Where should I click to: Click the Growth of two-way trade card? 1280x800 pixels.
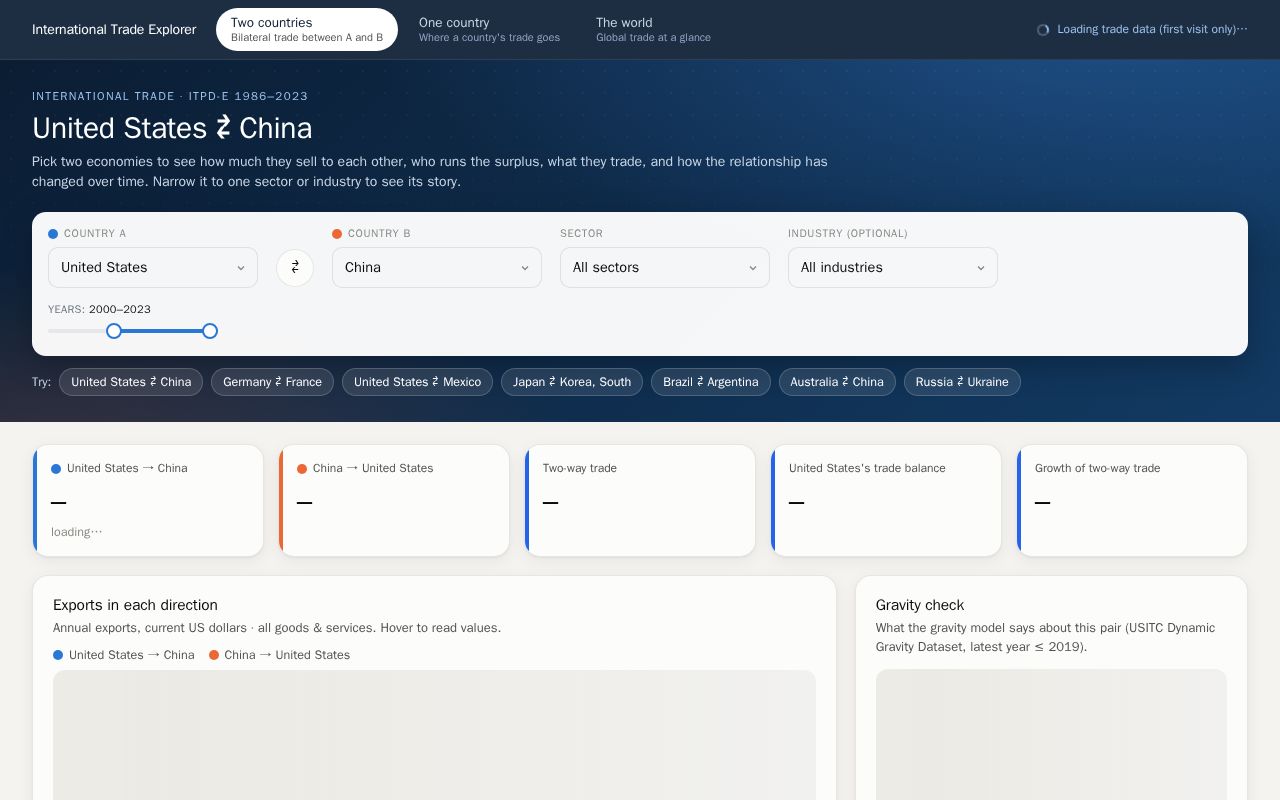coord(1132,500)
